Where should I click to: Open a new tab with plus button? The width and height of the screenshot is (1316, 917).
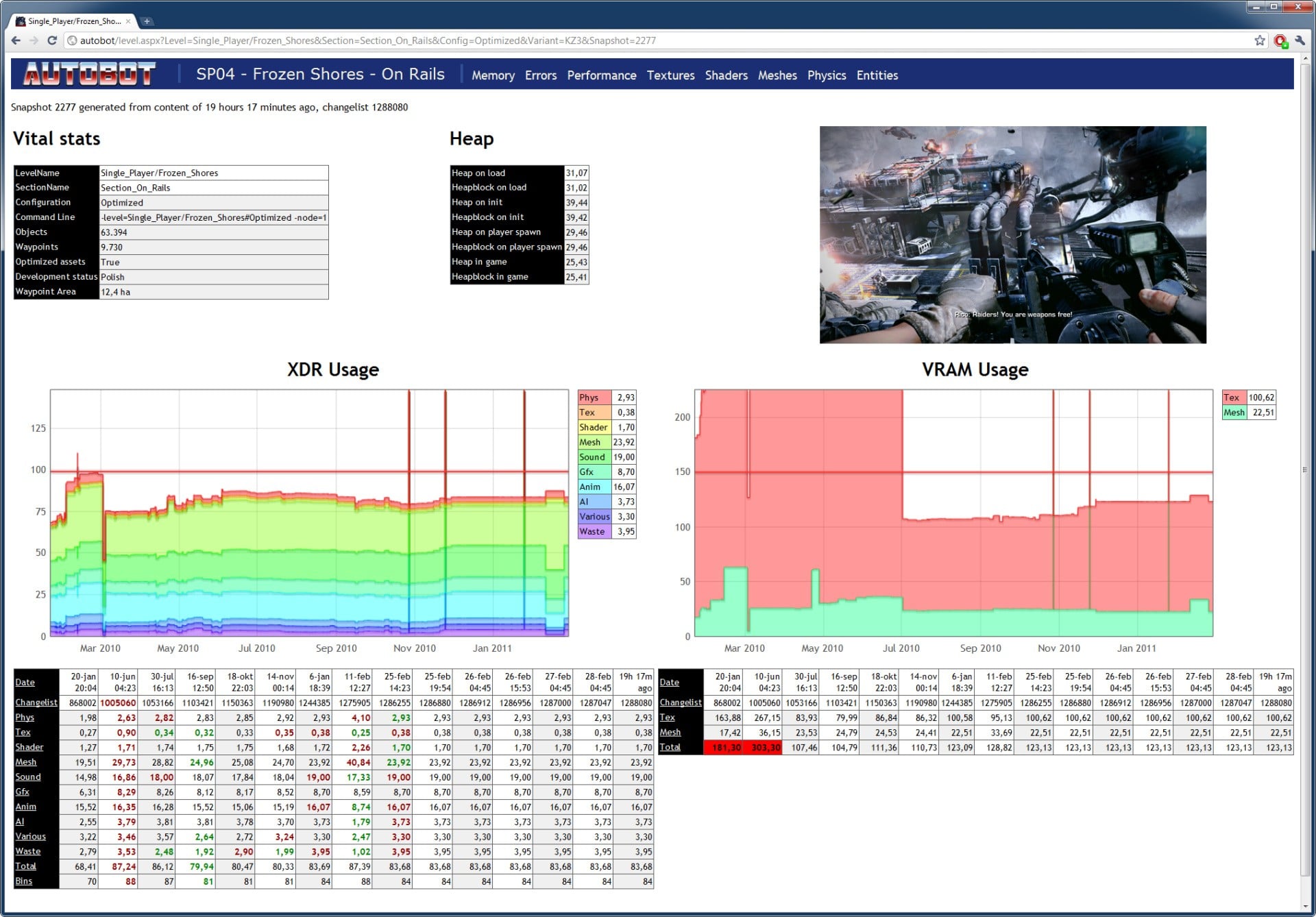(147, 21)
